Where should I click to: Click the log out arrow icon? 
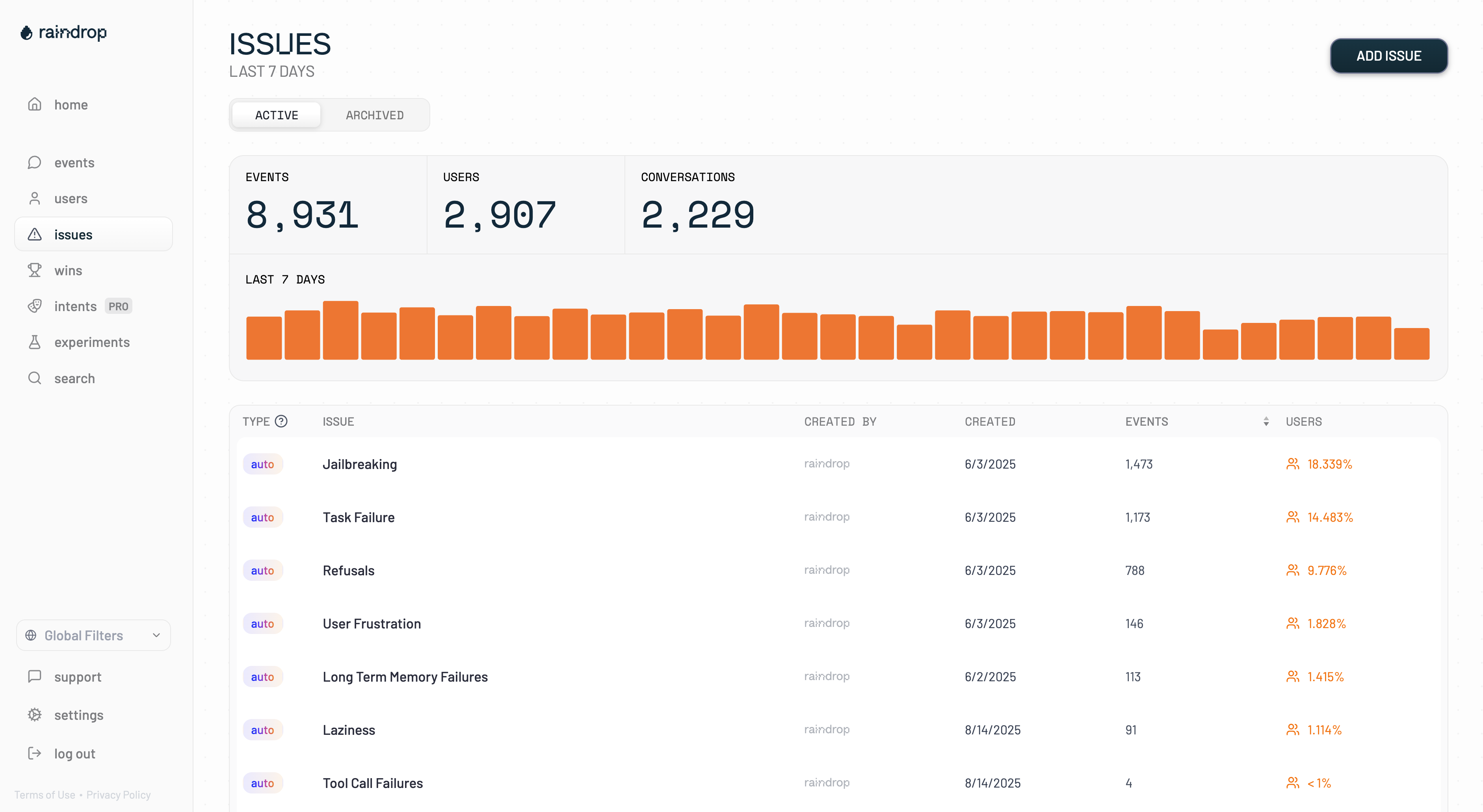35,753
